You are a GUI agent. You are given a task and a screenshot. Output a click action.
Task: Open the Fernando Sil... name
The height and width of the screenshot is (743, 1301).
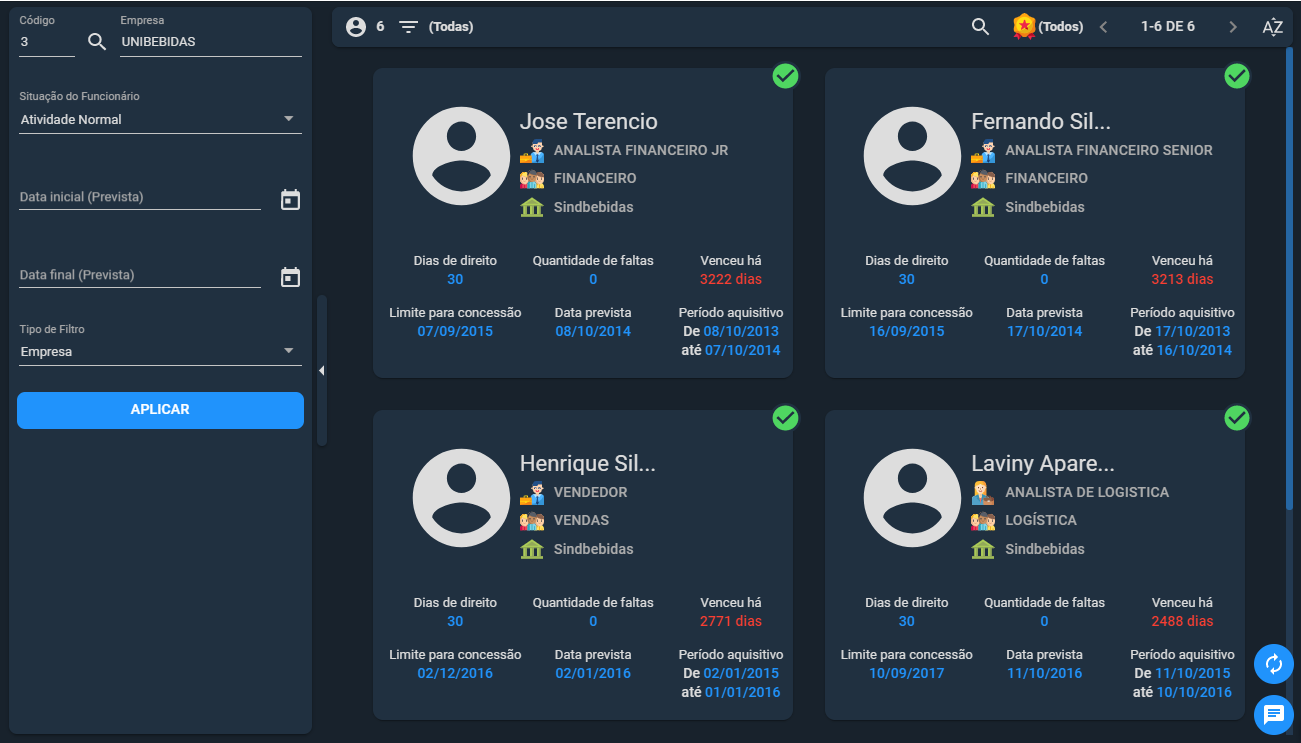[1041, 122]
